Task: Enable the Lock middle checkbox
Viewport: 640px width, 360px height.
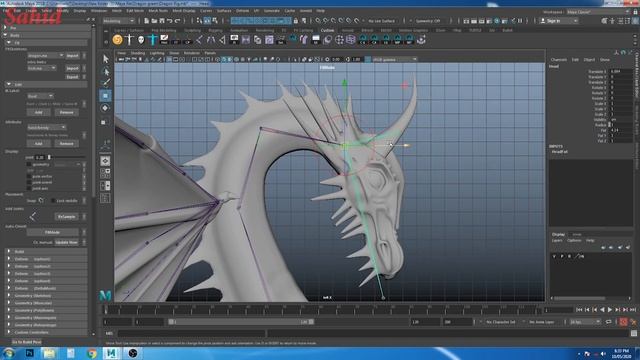Action: 53,200
